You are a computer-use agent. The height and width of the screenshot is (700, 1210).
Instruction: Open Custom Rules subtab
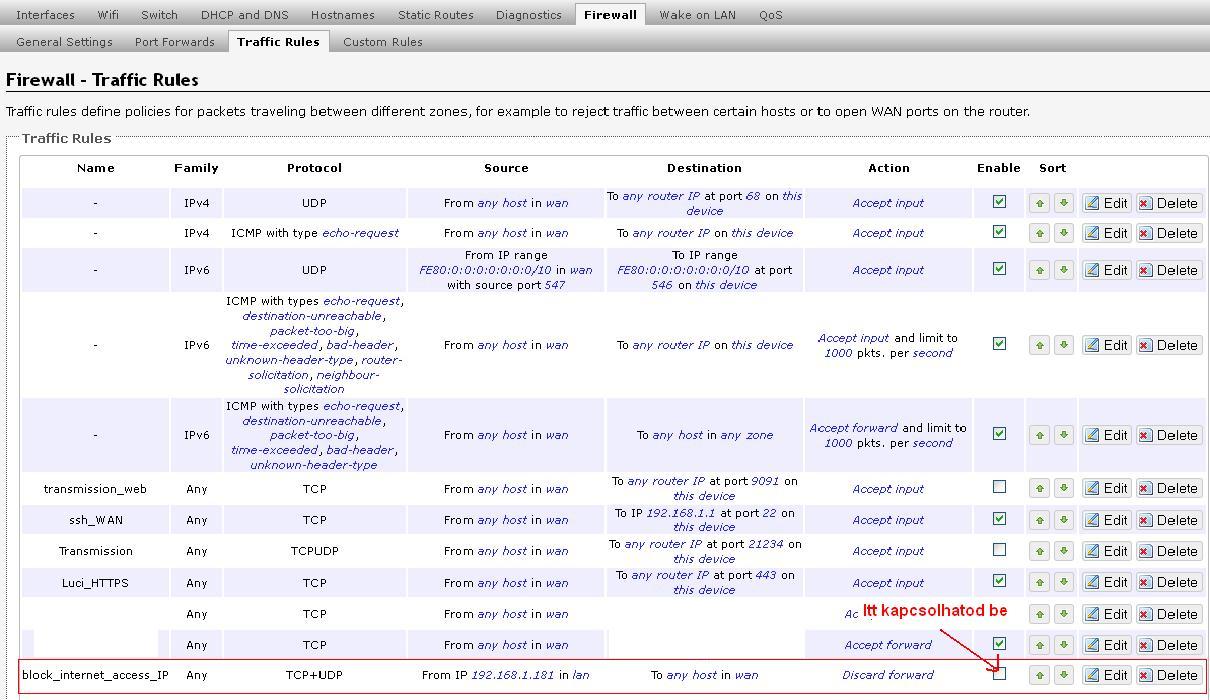point(383,42)
